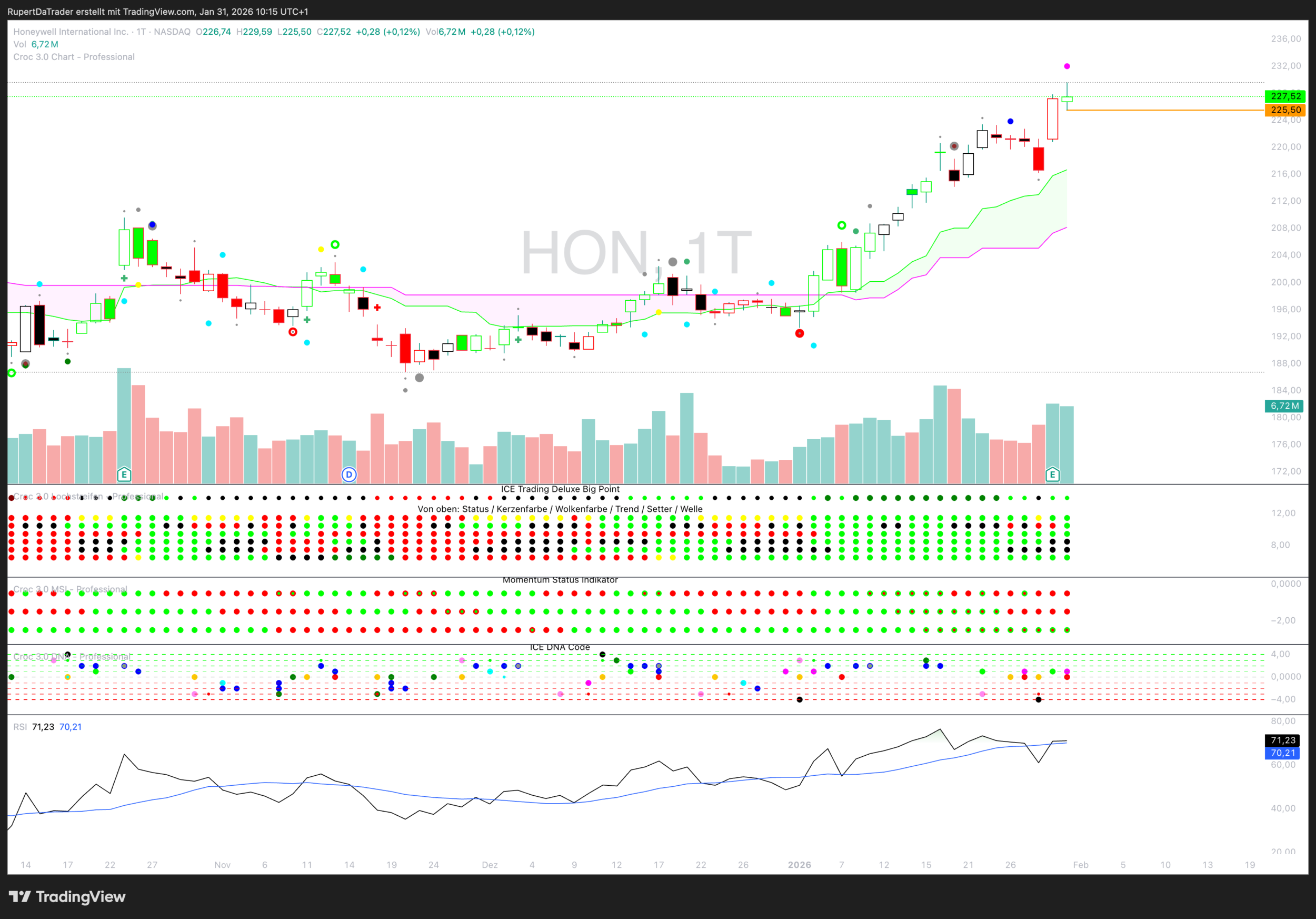This screenshot has height=919, width=1316.
Task: Click the black 71,23 RSI value label
Action: pos(1283,740)
